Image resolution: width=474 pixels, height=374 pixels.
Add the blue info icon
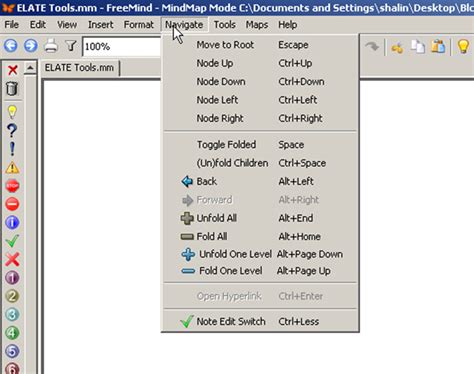tap(12, 222)
